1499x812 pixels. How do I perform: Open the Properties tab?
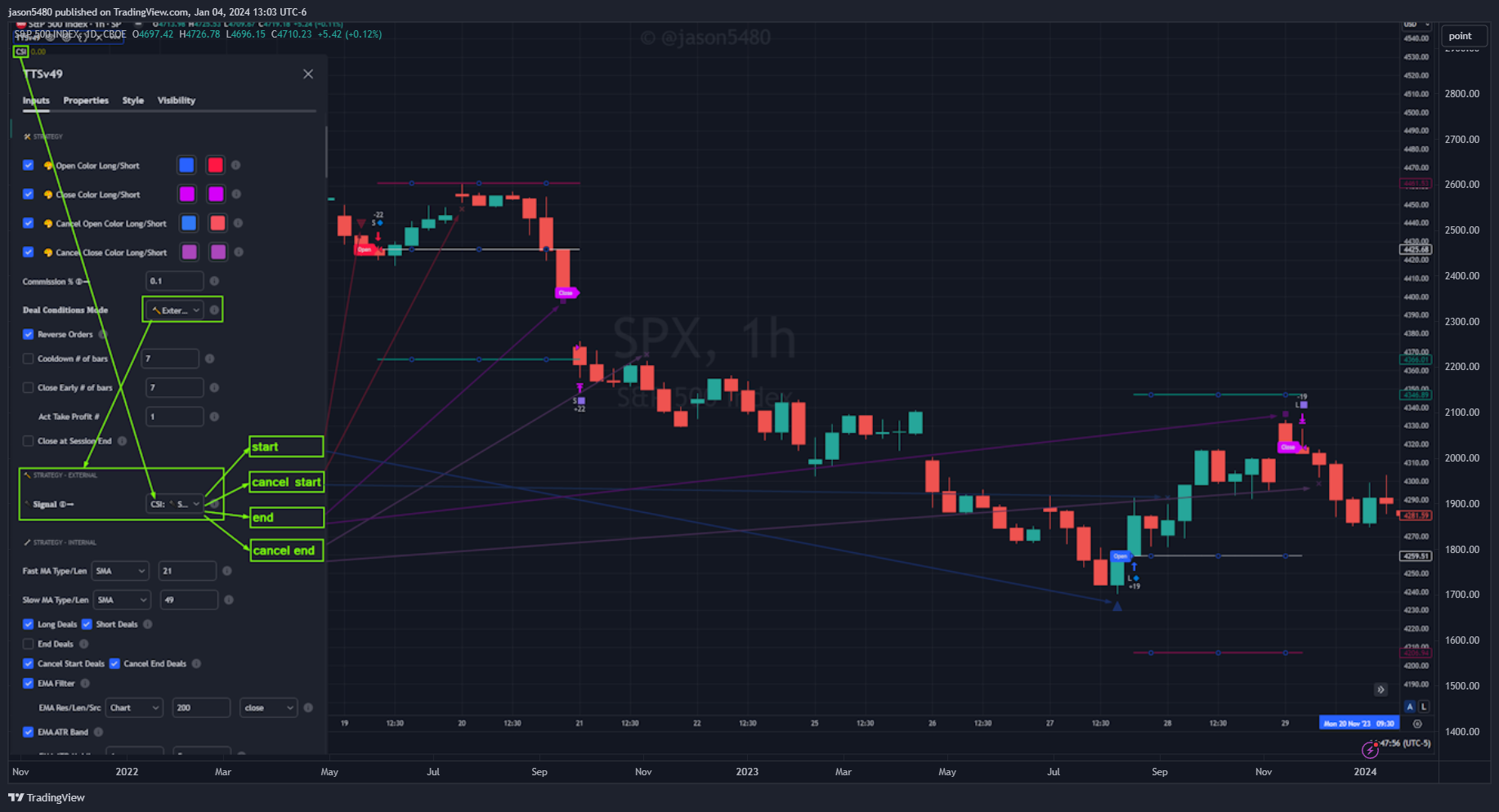pos(86,100)
